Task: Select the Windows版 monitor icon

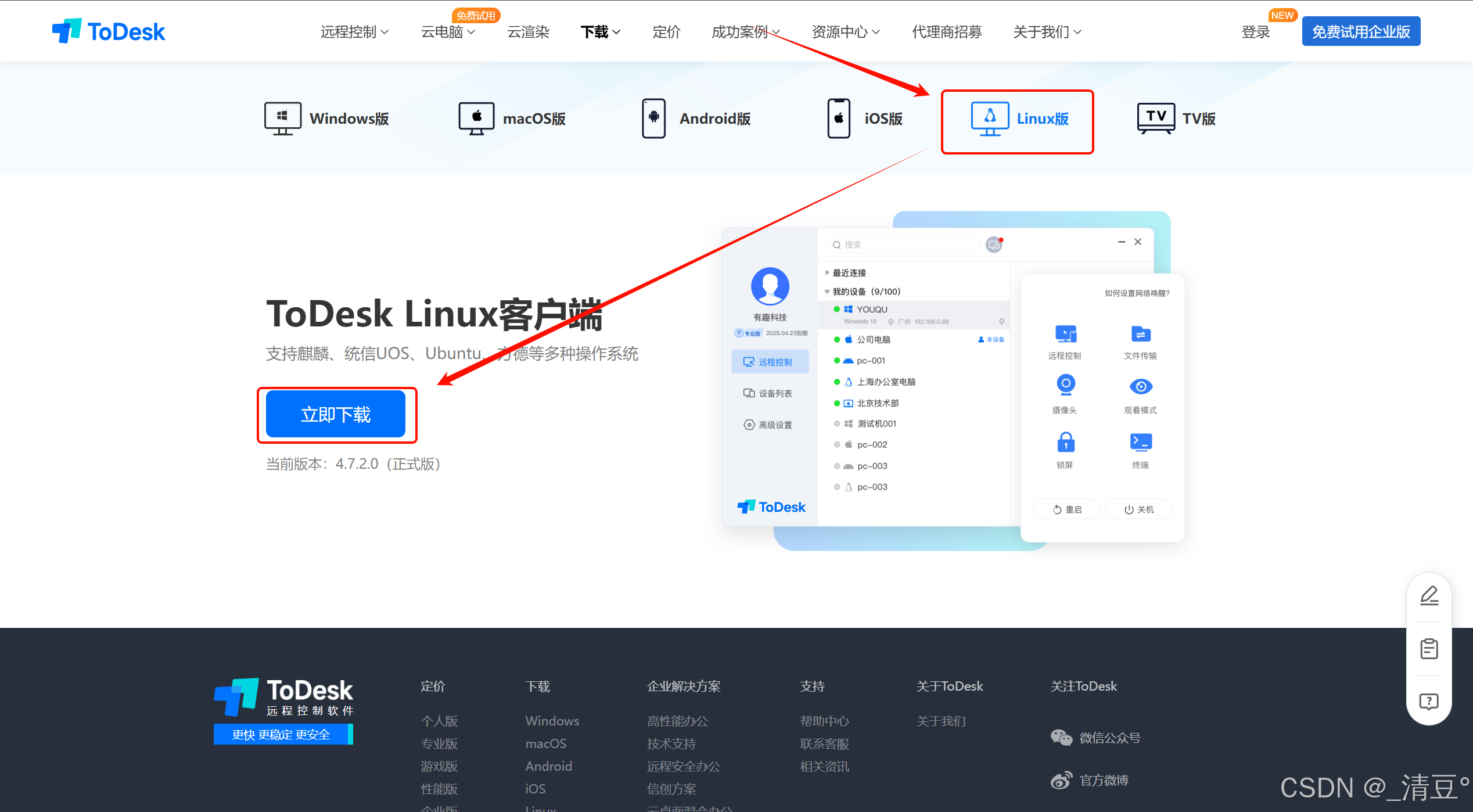Action: (282, 118)
